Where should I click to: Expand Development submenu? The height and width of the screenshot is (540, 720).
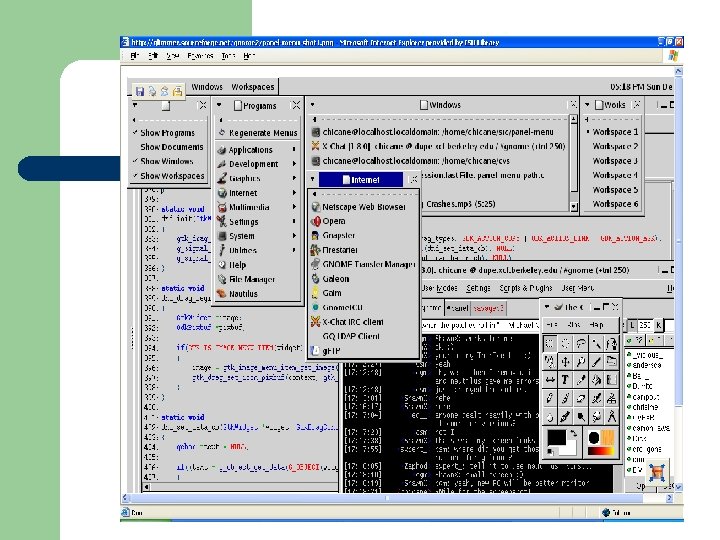pos(257,164)
